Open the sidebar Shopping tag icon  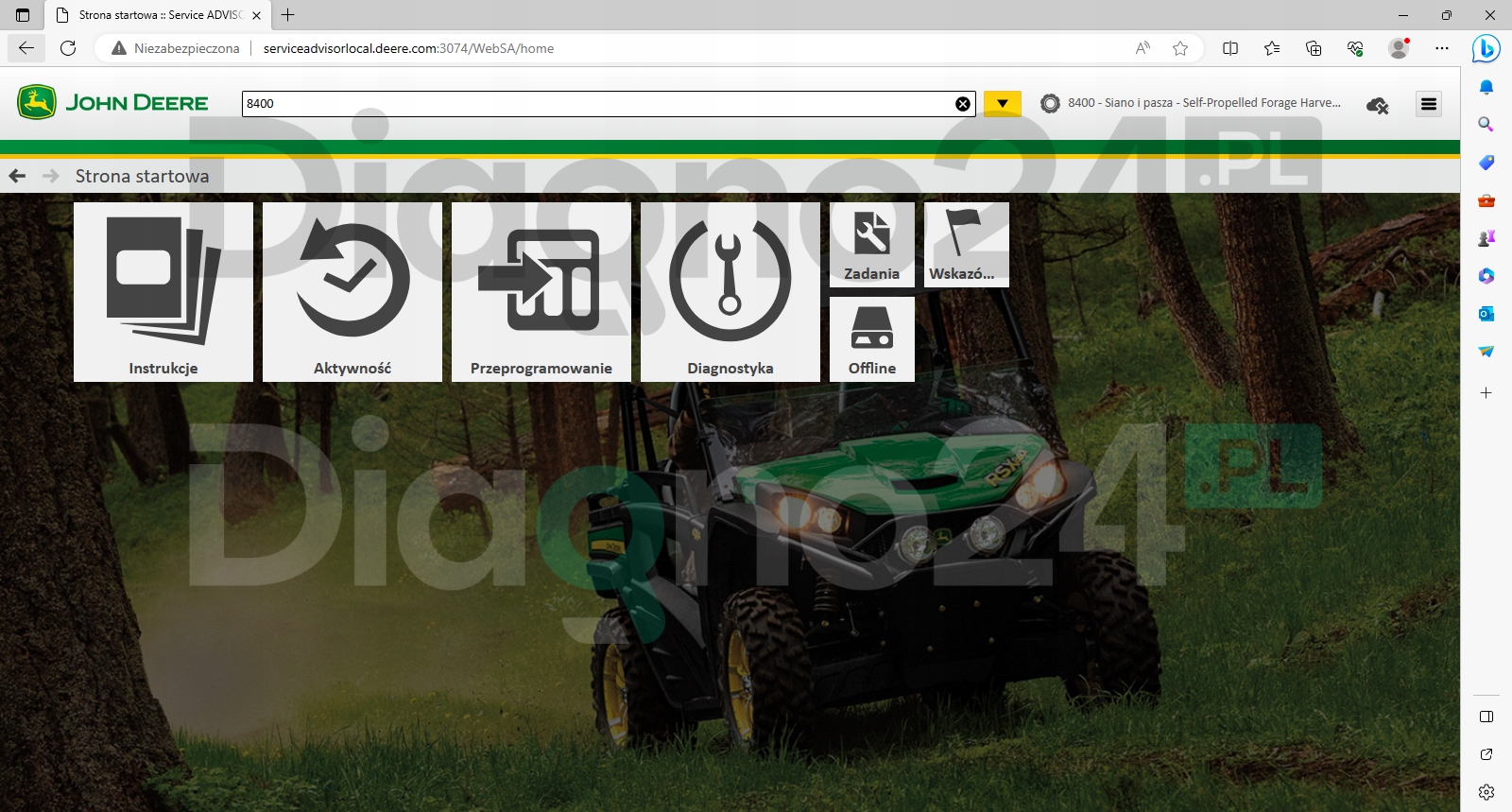pos(1486,163)
